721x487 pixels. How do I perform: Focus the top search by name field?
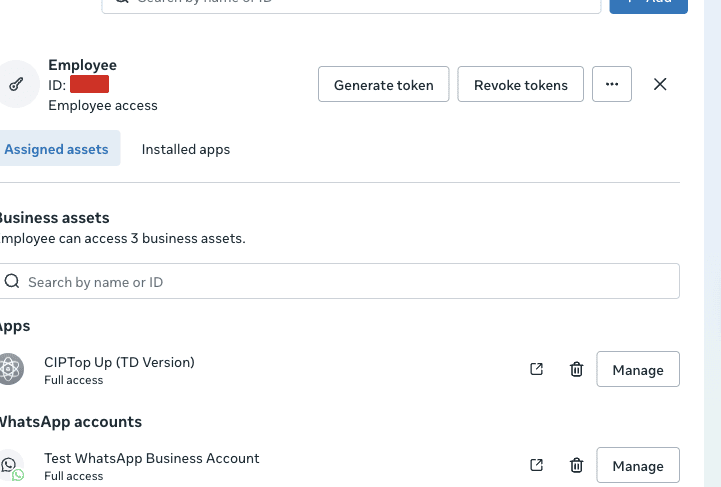coord(351,6)
